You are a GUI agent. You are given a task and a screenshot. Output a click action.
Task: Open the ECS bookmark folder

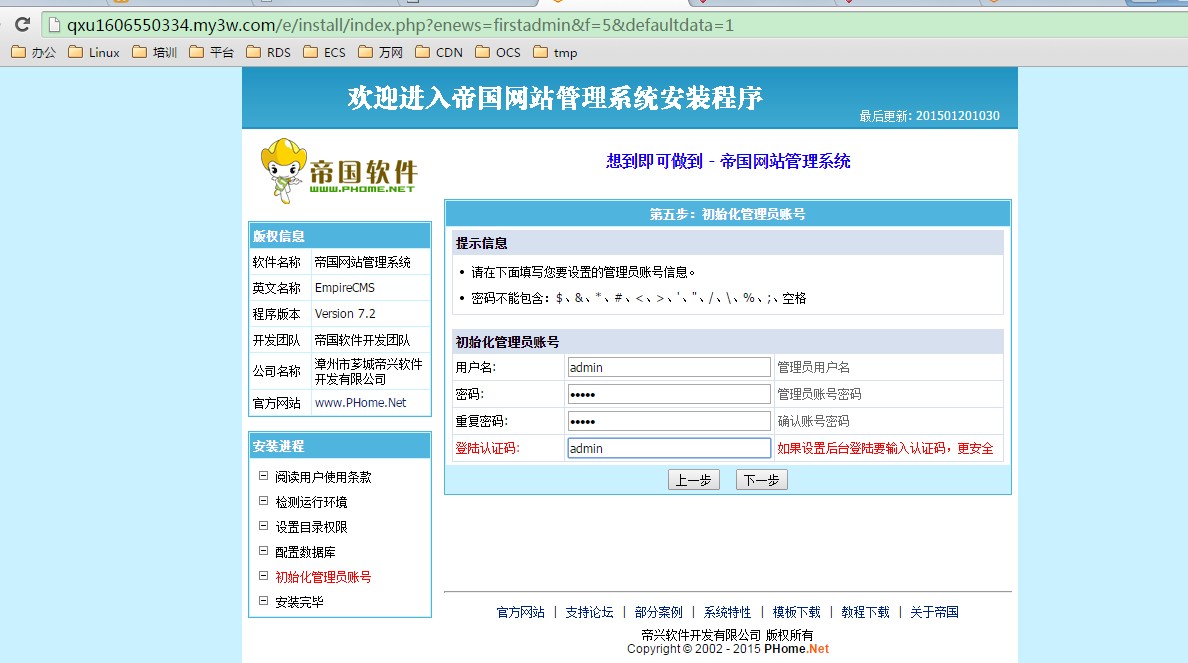pos(324,52)
